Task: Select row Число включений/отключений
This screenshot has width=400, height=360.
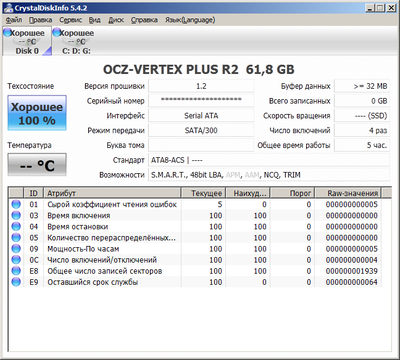Action: 195,260
